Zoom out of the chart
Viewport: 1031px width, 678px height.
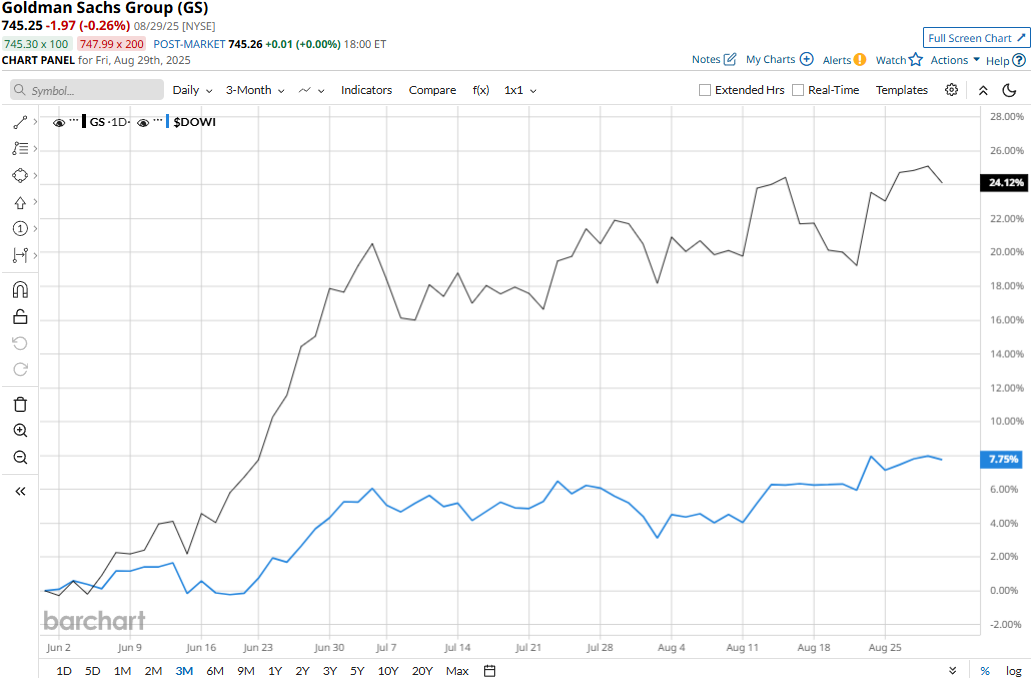tap(20, 457)
